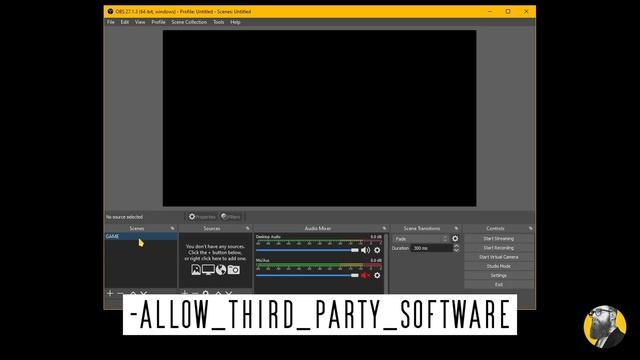Minimize the OBS window
This screenshot has height=360, width=640.
(x=490, y=11)
